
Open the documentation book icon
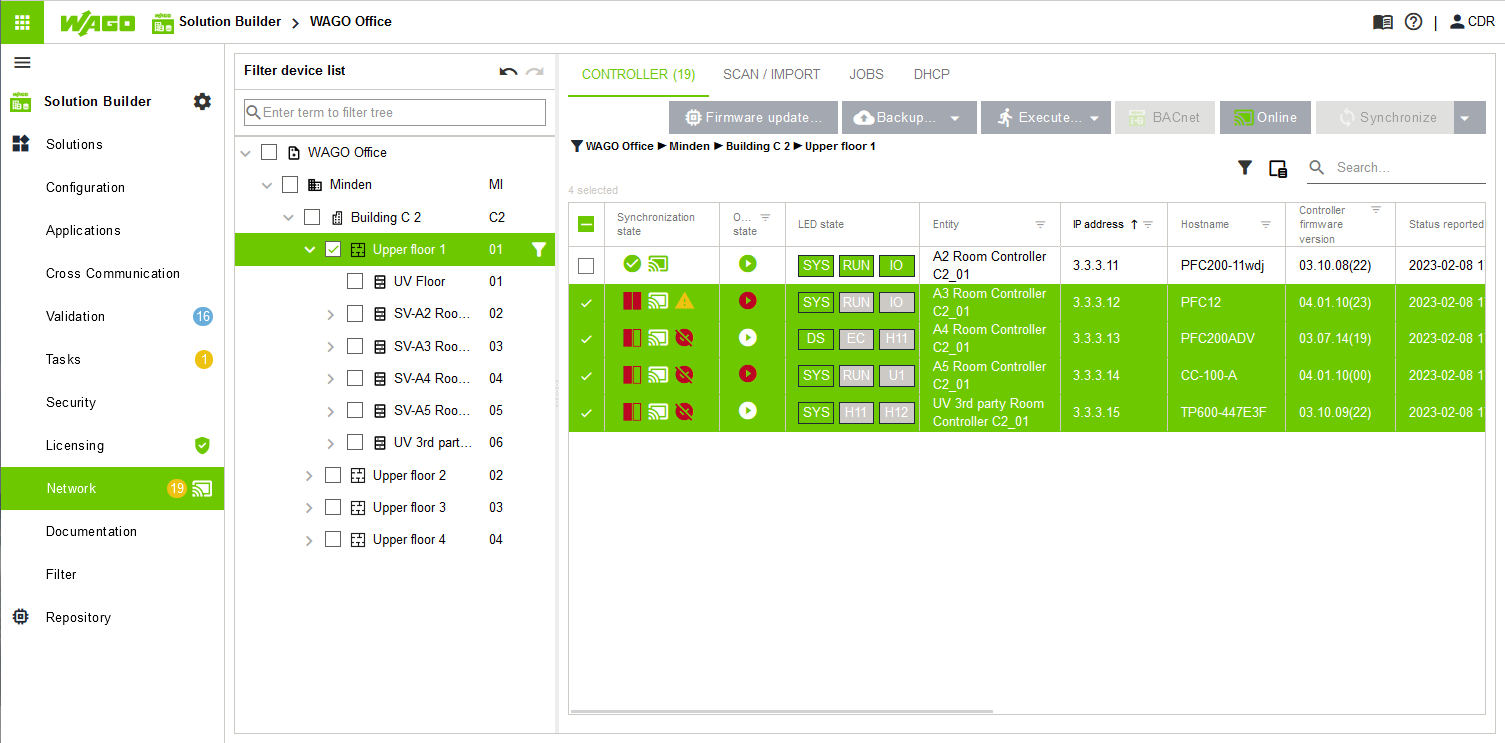(x=1383, y=22)
